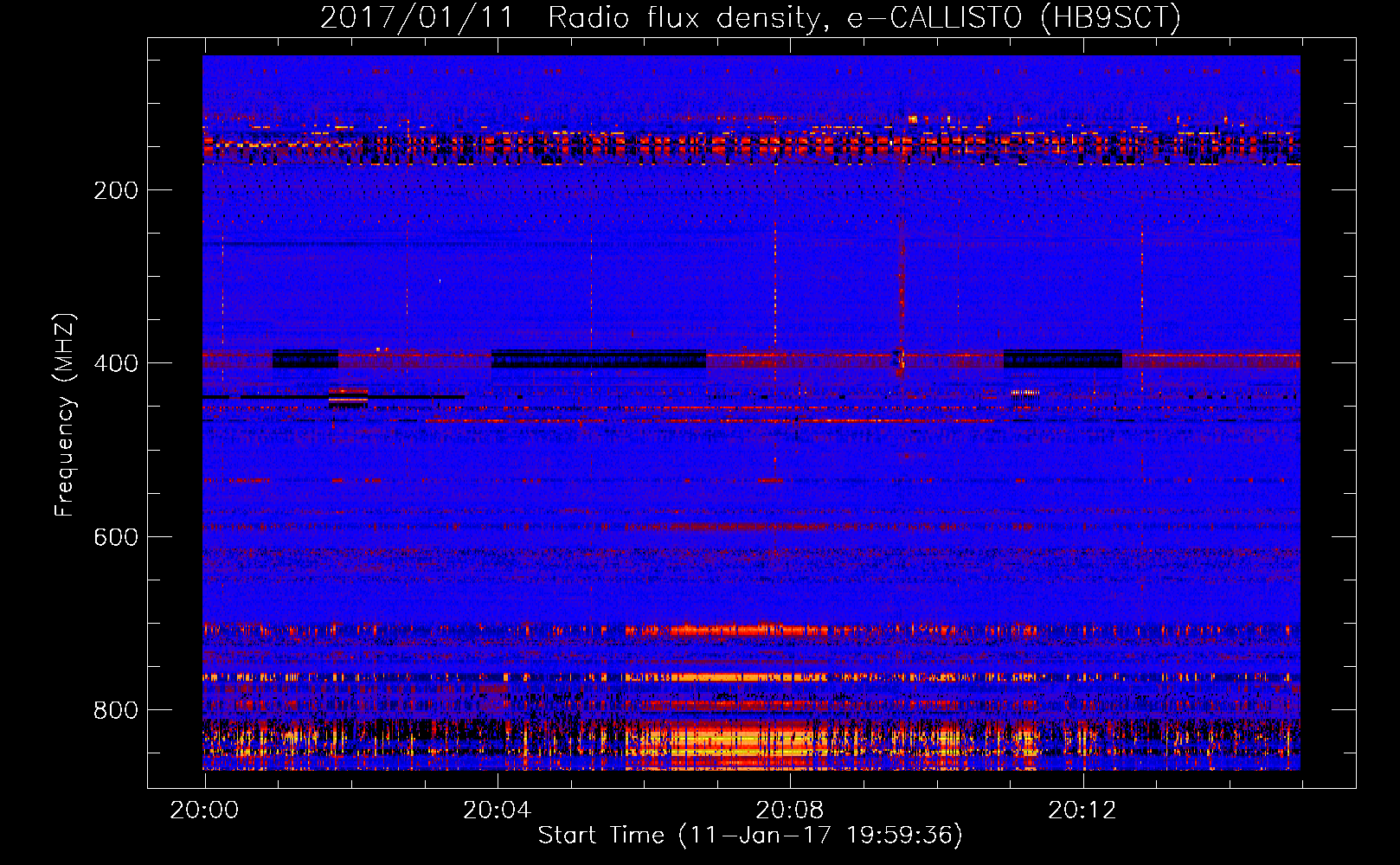1400x865 pixels.
Task: Click the 'Frequency (MHZ)' axis label
Action: click(65, 415)
